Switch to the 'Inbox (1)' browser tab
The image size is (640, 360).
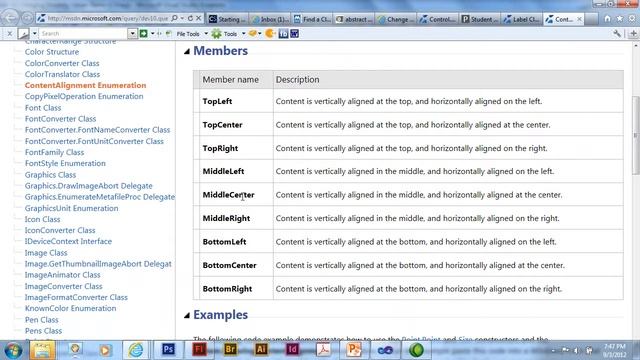(x=270, y=19)
